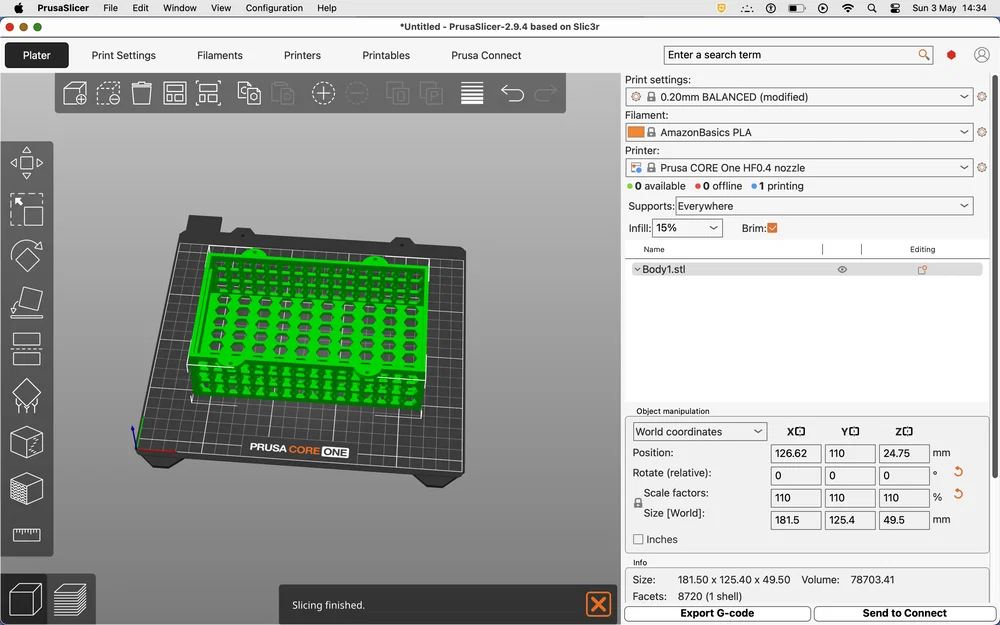Enable the Inches checkbox
This screenshot has height=625, width=1000.
[638, 540]
